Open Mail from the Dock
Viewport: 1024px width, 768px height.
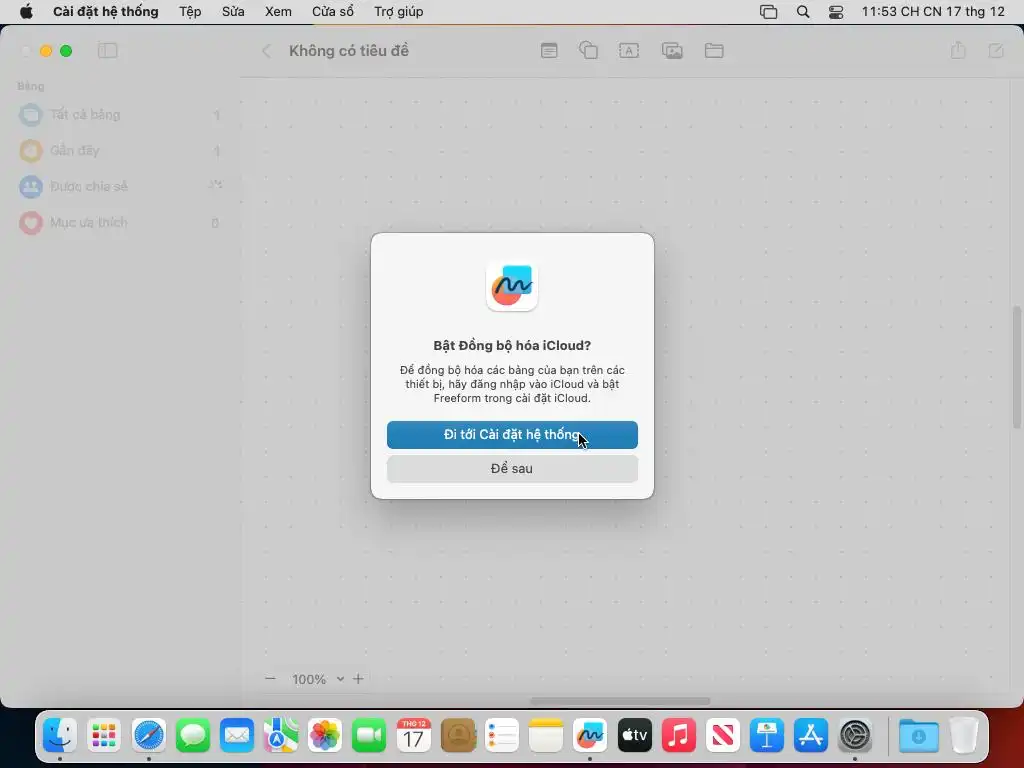[236, 735]
